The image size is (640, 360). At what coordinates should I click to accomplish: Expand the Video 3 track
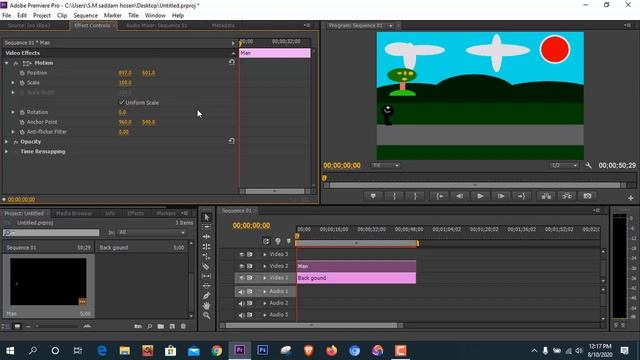click(264, 254)
